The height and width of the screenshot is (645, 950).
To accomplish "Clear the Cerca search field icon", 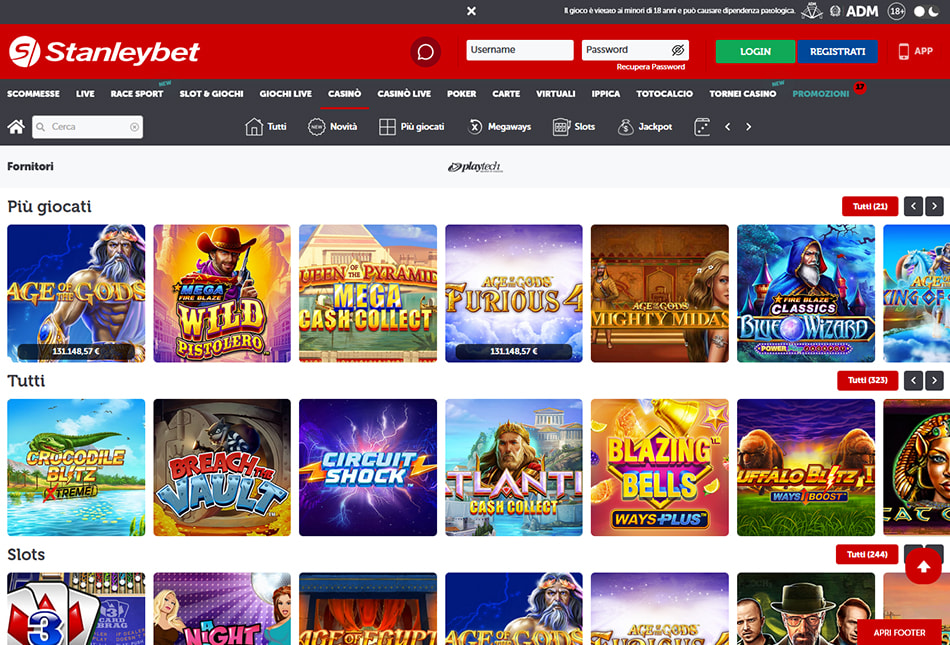I will pos(135,127).
